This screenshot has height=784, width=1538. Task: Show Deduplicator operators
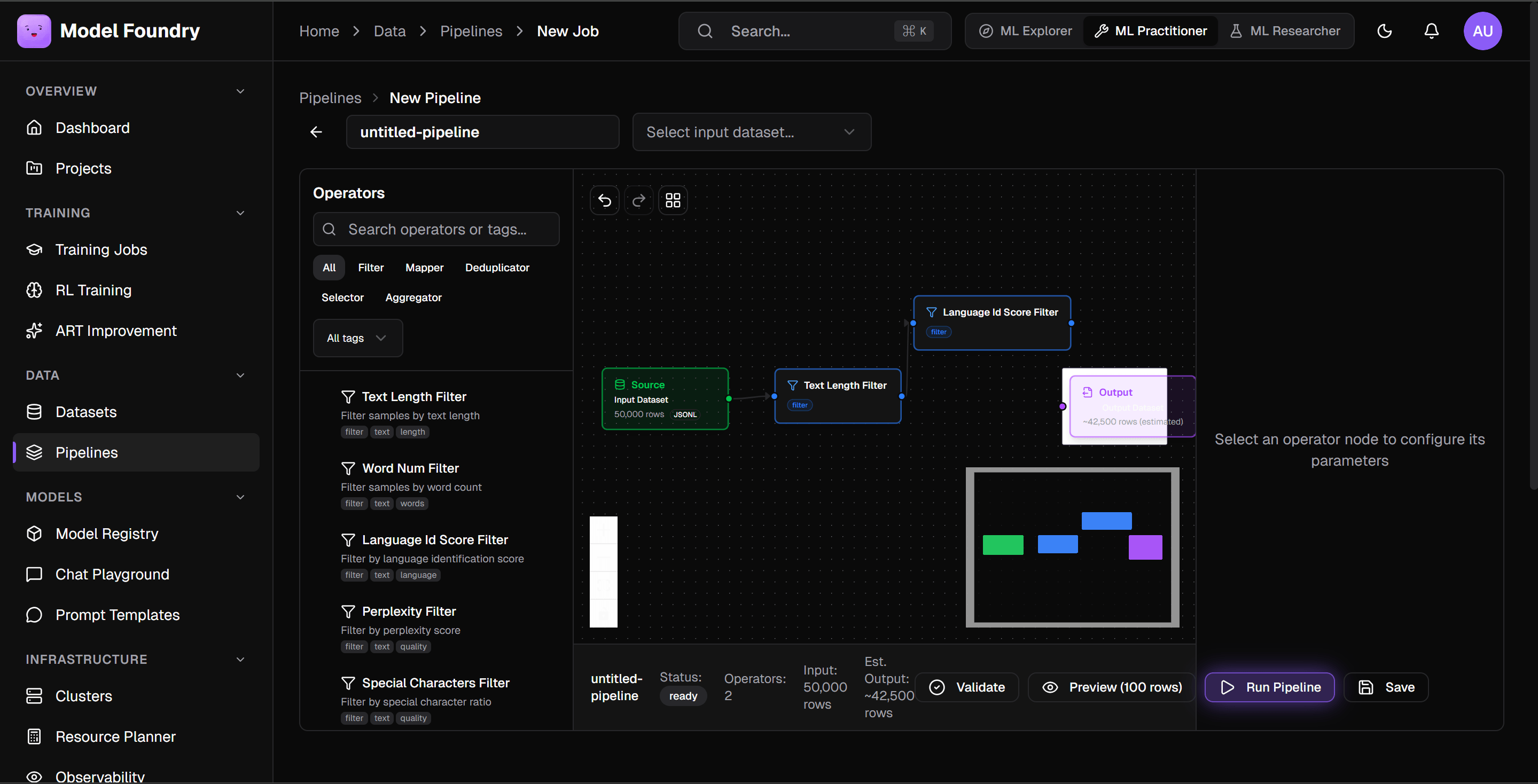click(x=497, y=268)
